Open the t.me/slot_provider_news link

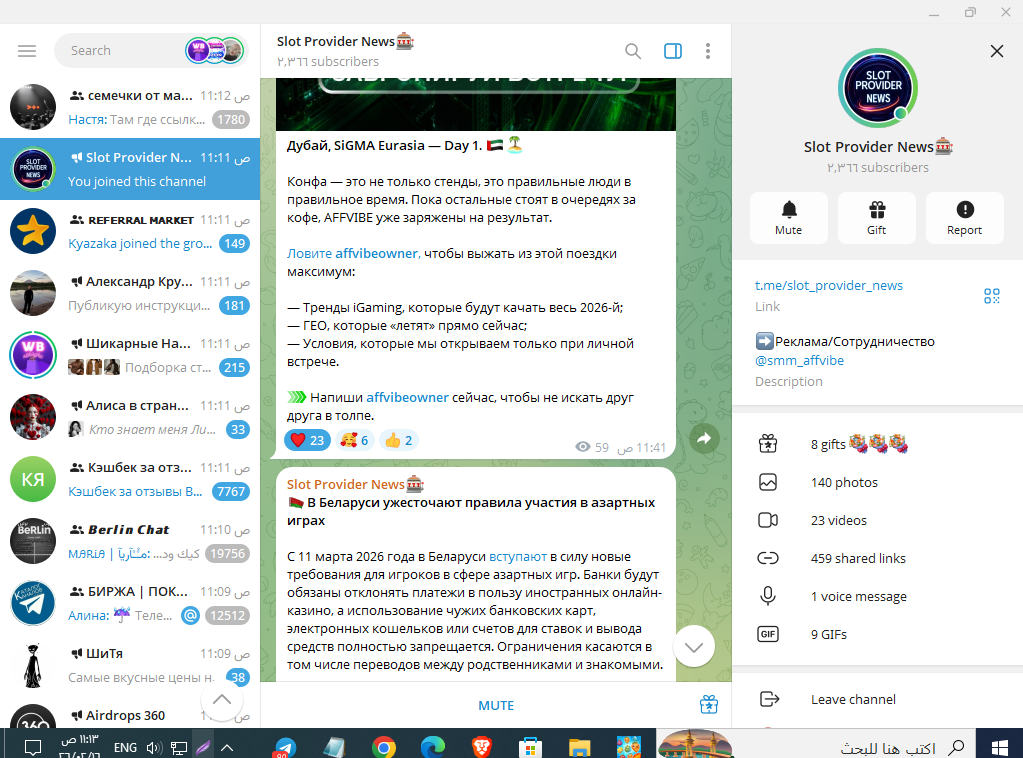click(829, 285)
